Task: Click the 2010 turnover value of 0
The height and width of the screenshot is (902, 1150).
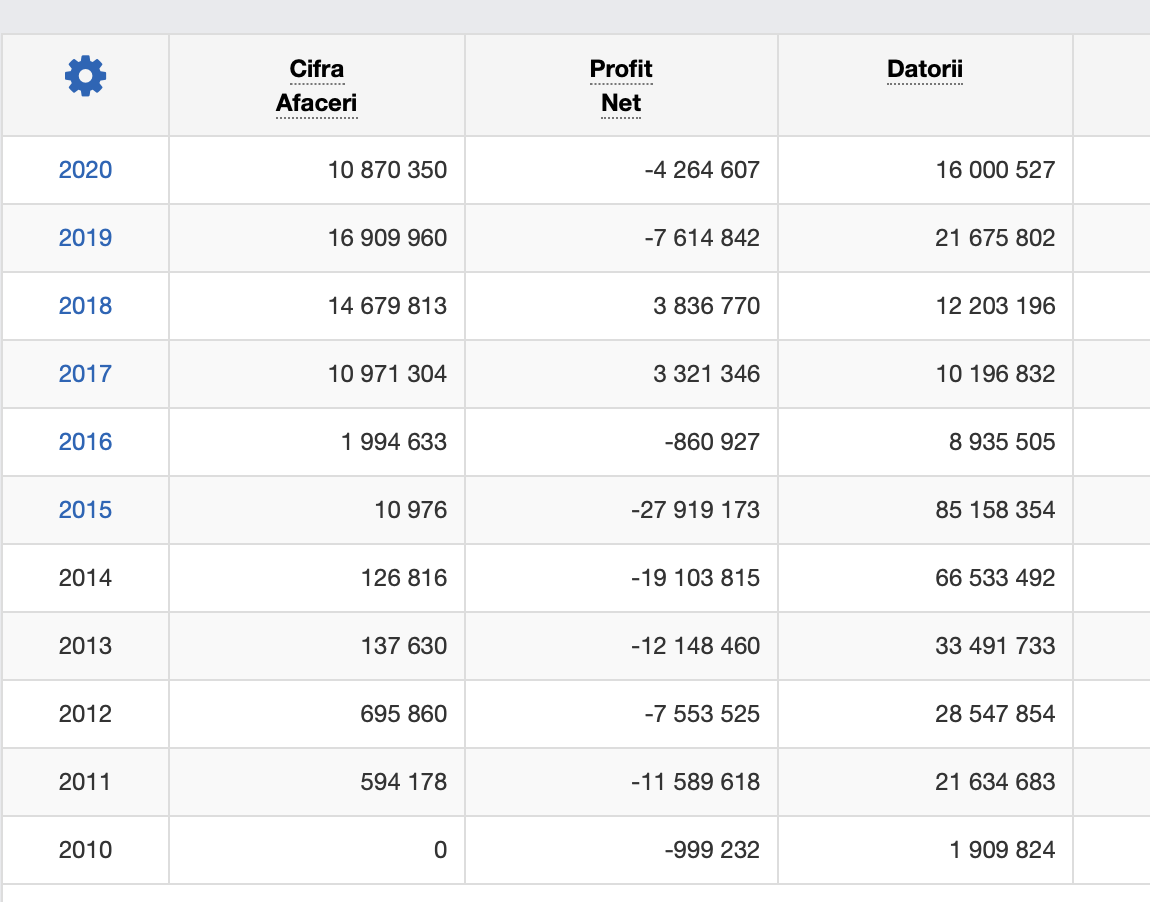Action: (x=440, y=850)
